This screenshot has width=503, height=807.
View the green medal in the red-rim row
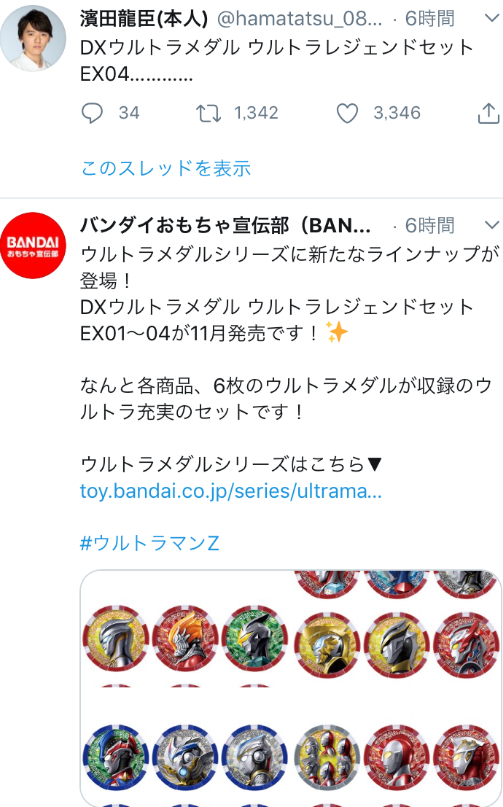tap(255, 638)
